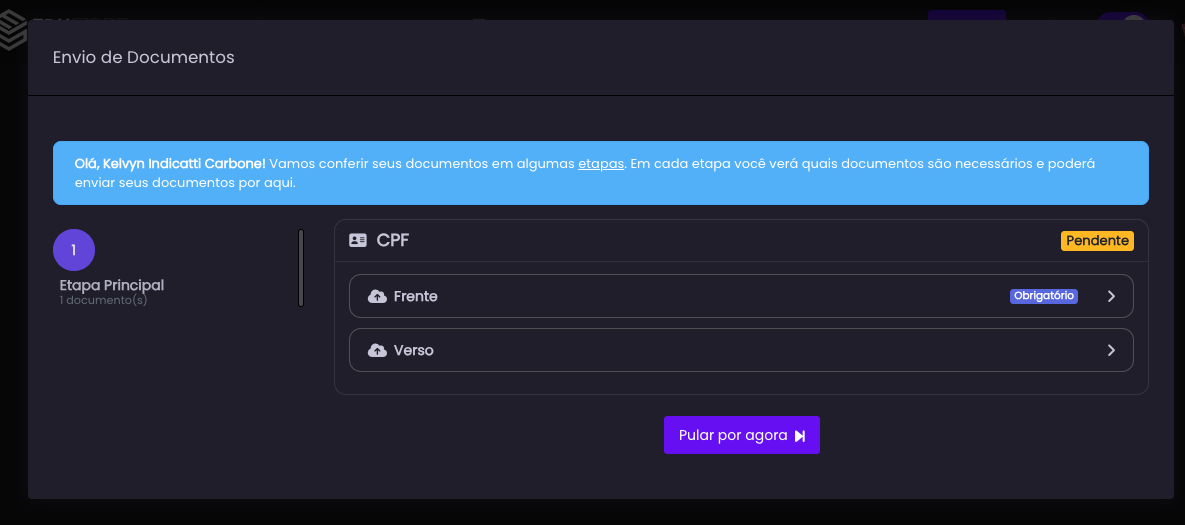1185x525 pixels.
Task: Click the cloud upload icon beside Verso
Action: [377, 351]
